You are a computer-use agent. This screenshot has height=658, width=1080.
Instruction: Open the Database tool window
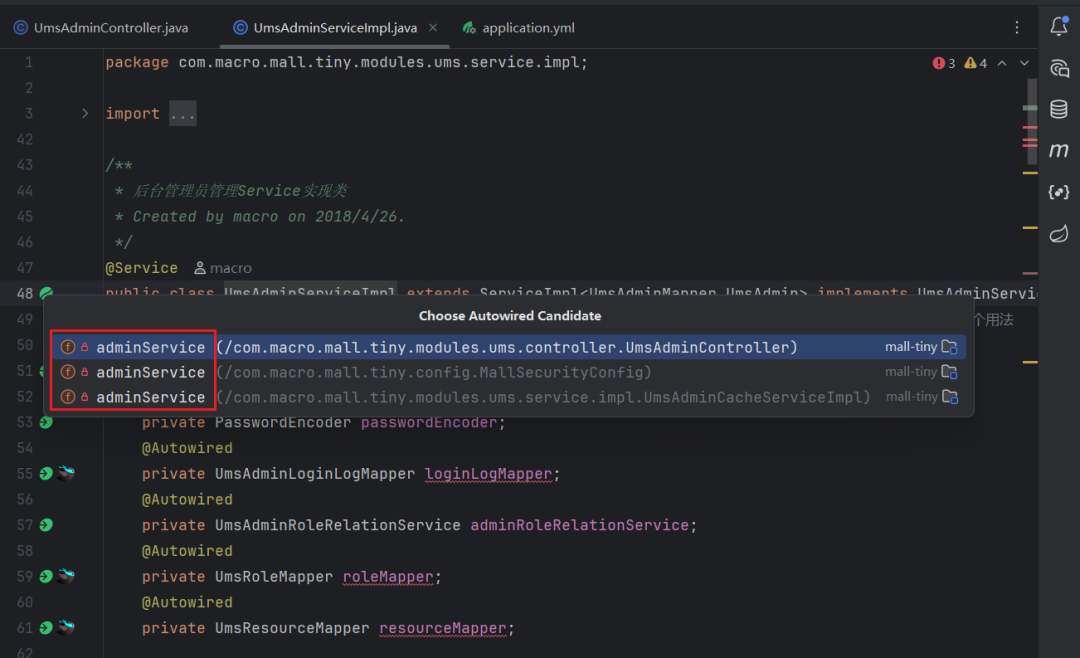point(1059,110)
